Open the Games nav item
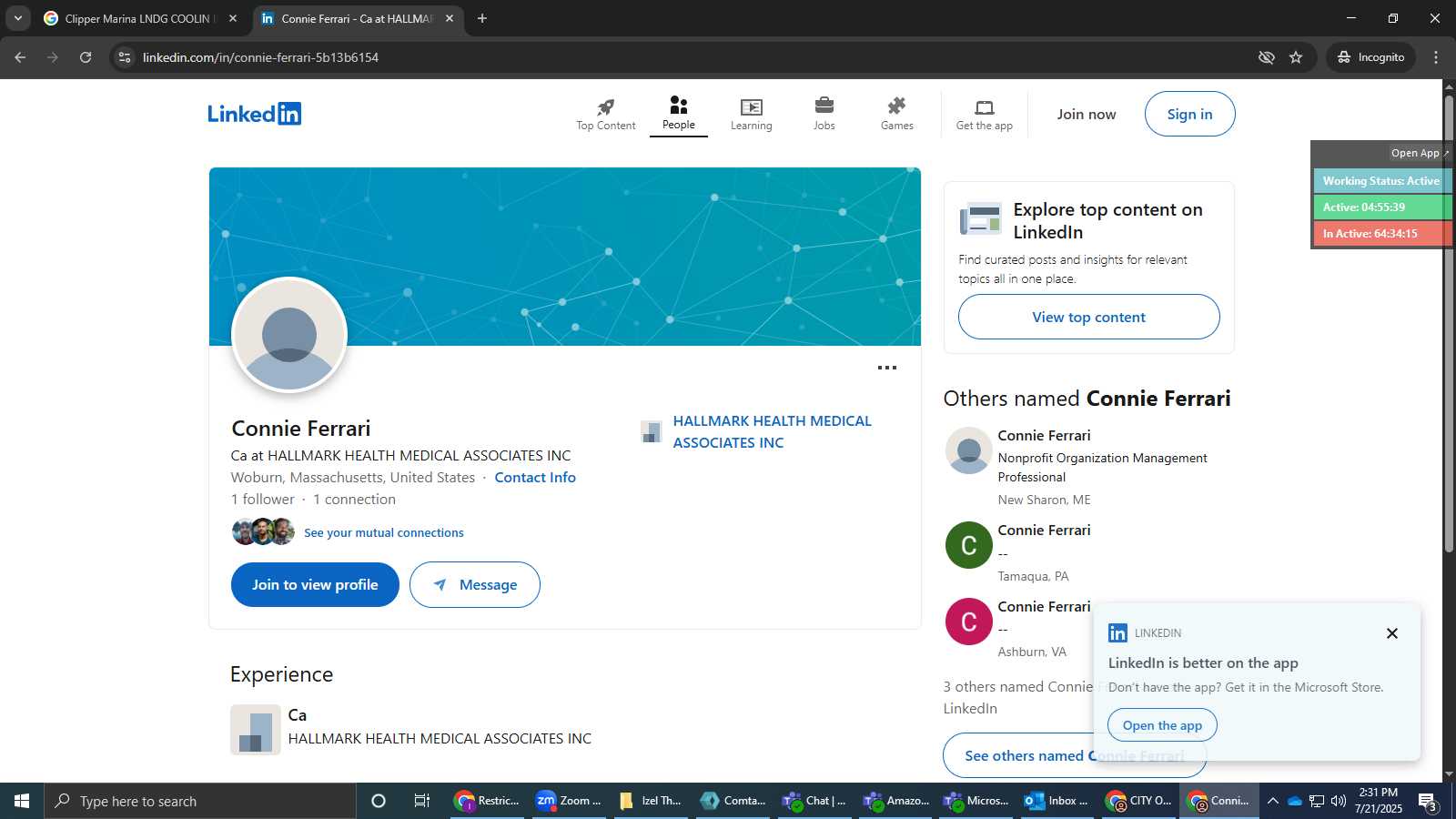Image resolution: width=1456 pixels, height=819 pixels. point(896,115)
